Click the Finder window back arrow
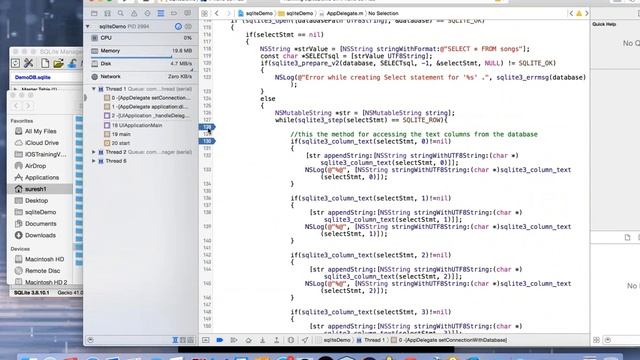 [x=17, y=106]
